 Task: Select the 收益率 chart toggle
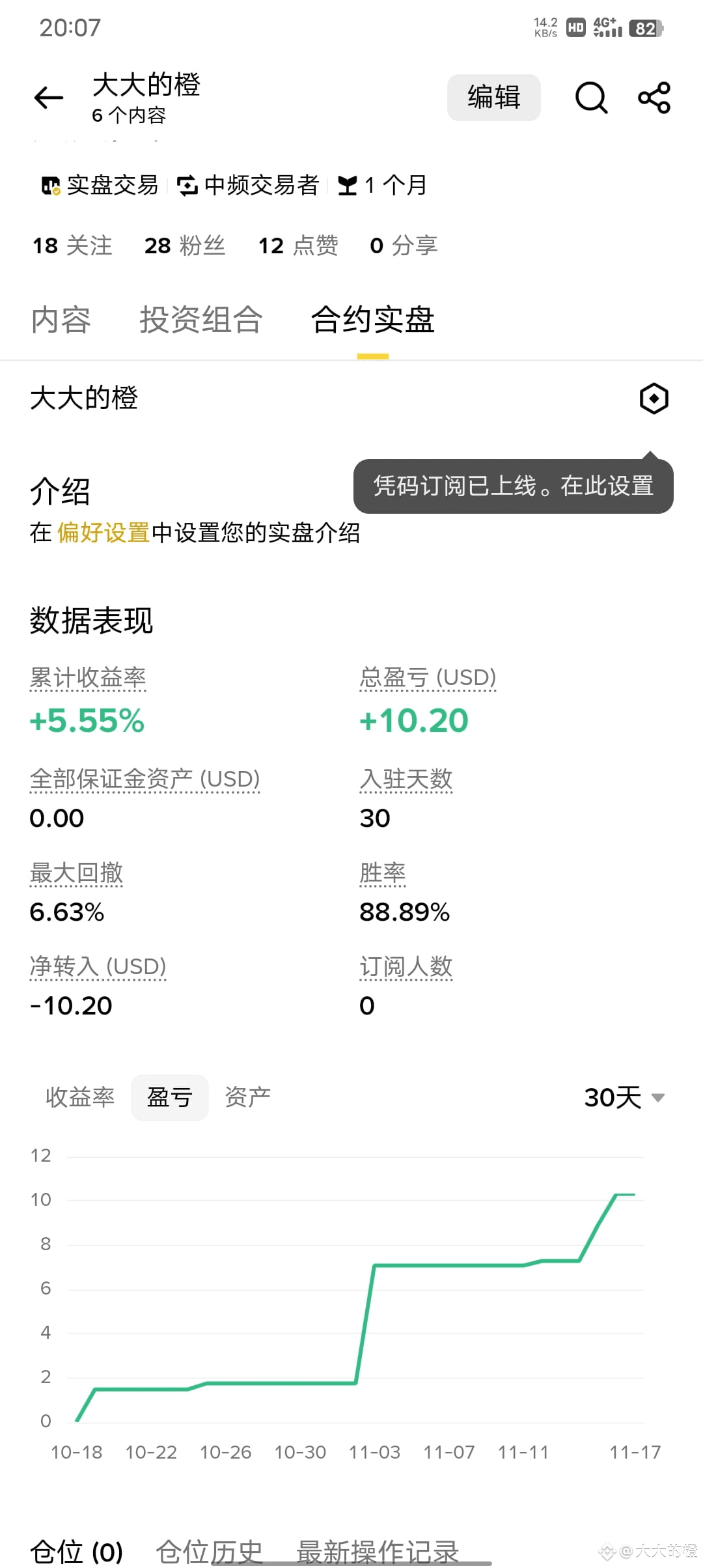pos(80,1097)
